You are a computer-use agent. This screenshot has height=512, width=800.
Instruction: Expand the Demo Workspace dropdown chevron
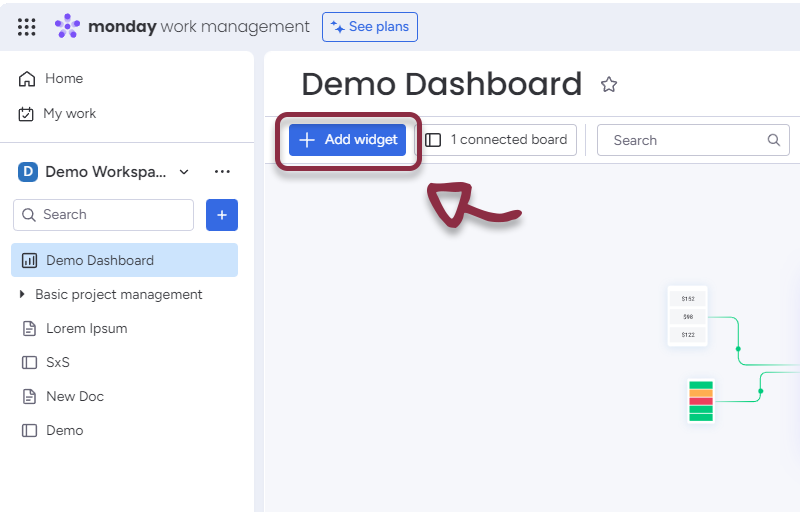pyautogui.click(x=184, y=172)
